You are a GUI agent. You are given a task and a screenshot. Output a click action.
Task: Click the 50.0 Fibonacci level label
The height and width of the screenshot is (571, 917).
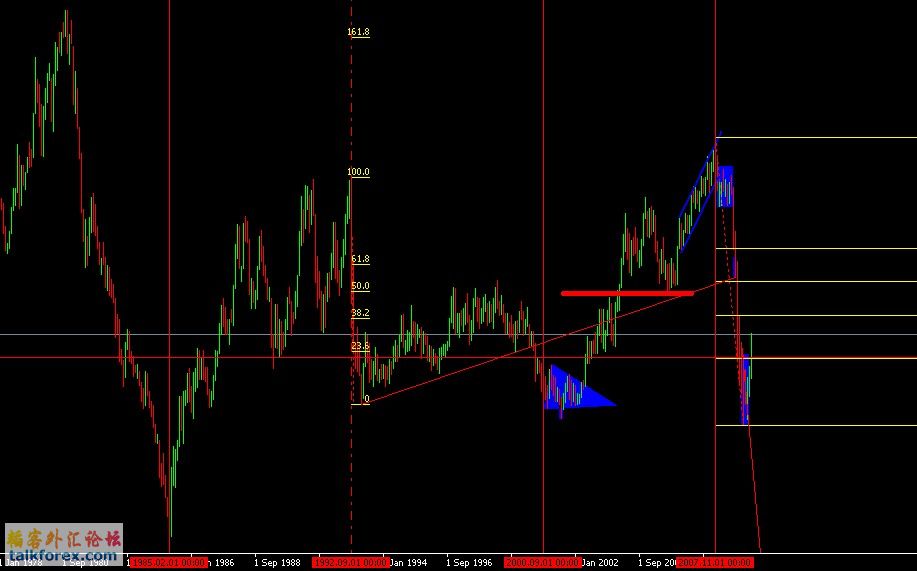pos(360,286)
